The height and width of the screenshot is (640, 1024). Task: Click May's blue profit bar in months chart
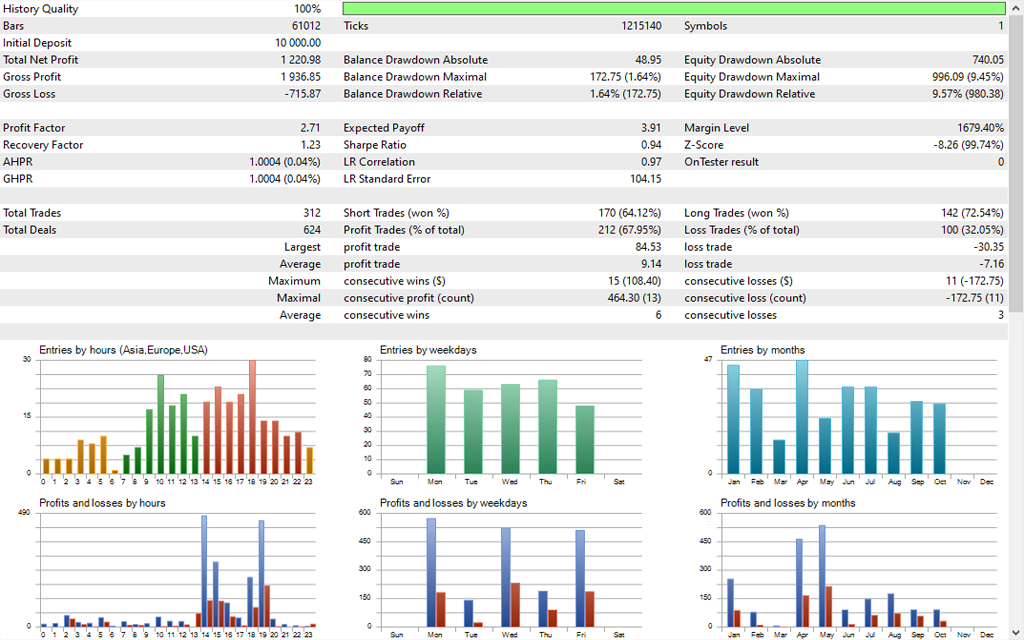pyautogui.click(x=822, y=575)
